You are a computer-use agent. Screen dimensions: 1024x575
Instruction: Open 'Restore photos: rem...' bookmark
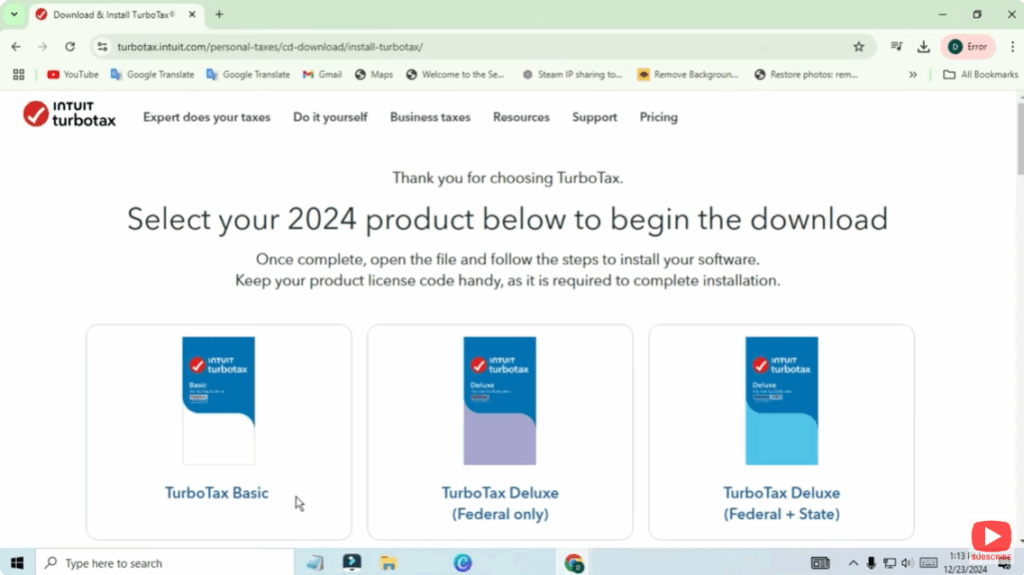point(805,74)
